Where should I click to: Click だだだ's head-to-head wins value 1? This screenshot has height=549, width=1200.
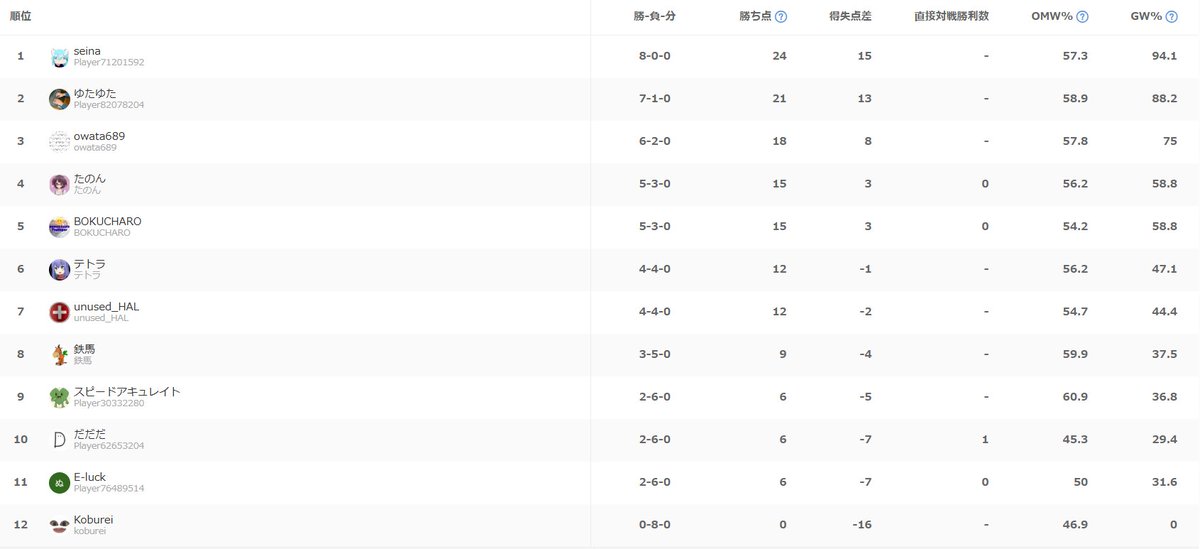(985, 440)
